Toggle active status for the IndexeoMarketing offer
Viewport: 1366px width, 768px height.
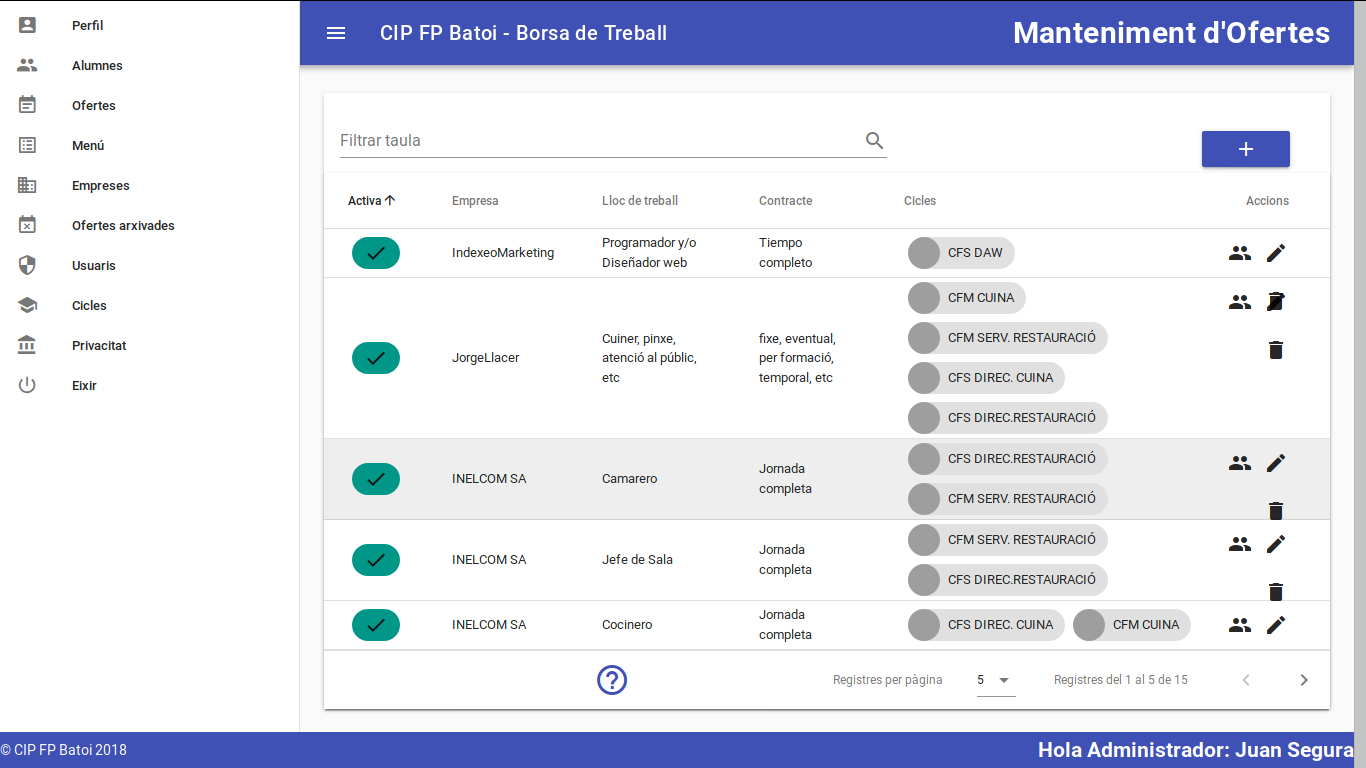376,253
